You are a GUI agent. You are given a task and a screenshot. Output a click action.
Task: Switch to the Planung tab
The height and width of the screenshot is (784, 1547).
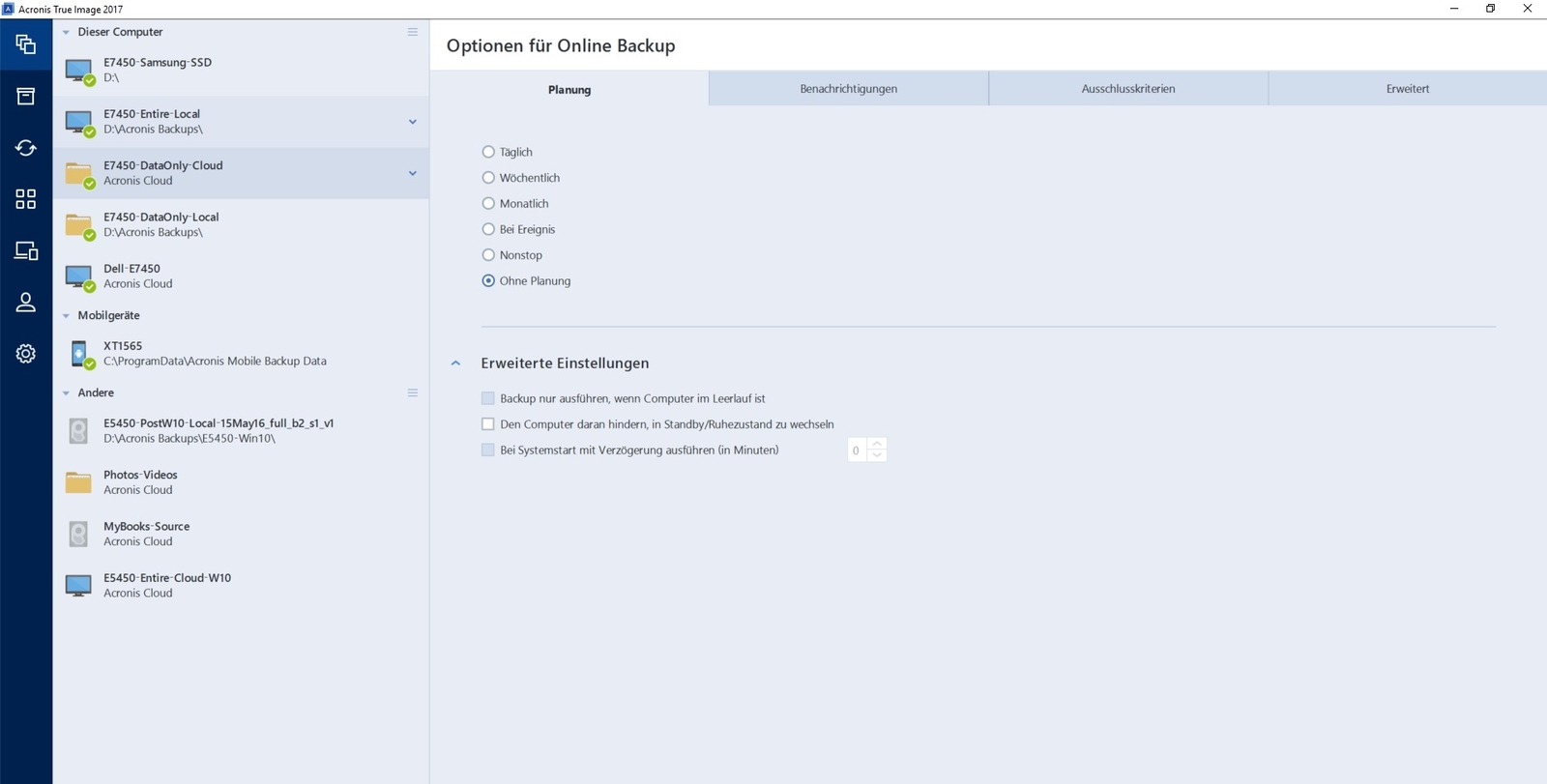[x=569, y=89]
